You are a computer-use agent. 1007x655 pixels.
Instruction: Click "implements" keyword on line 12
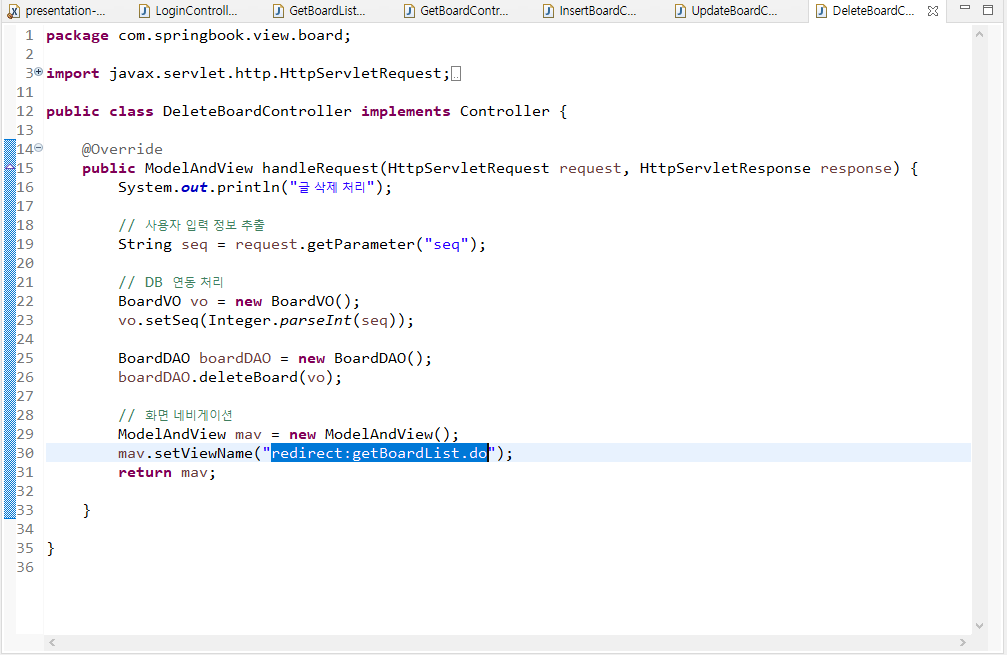[x=406, y=111]
